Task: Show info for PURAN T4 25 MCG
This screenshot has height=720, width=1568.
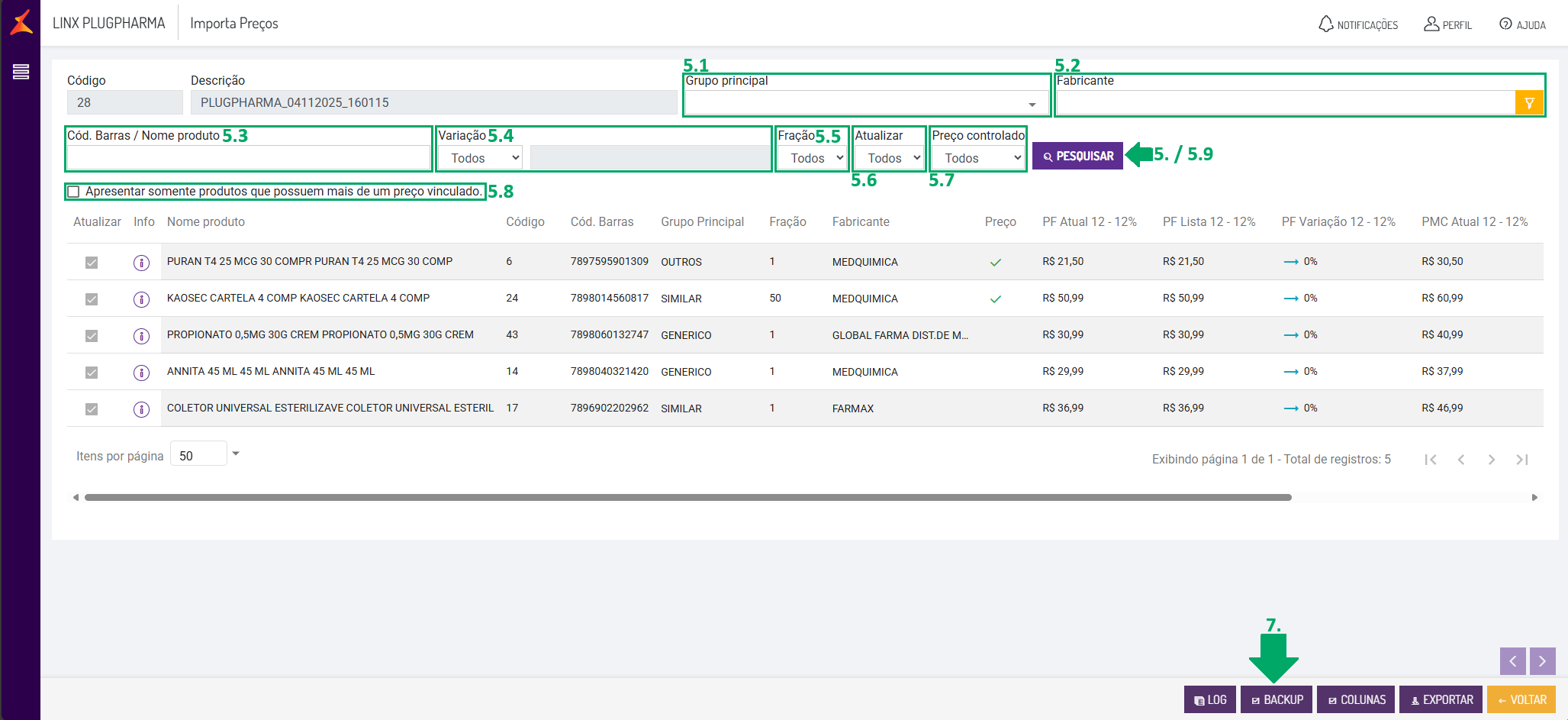Action: (141, 263)
